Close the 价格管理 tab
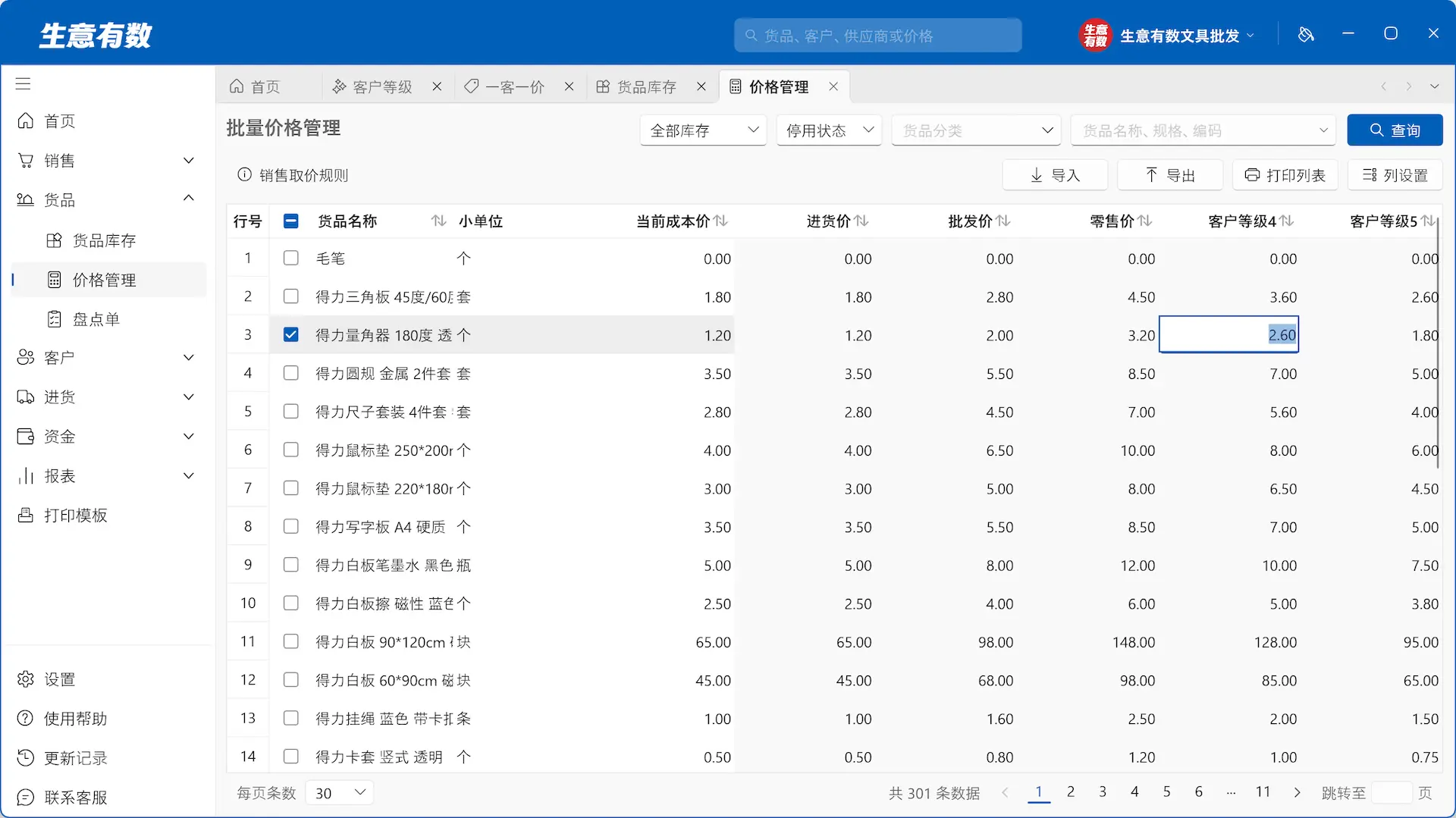This screenshot has width=1456, height=818. click(833, 86)
